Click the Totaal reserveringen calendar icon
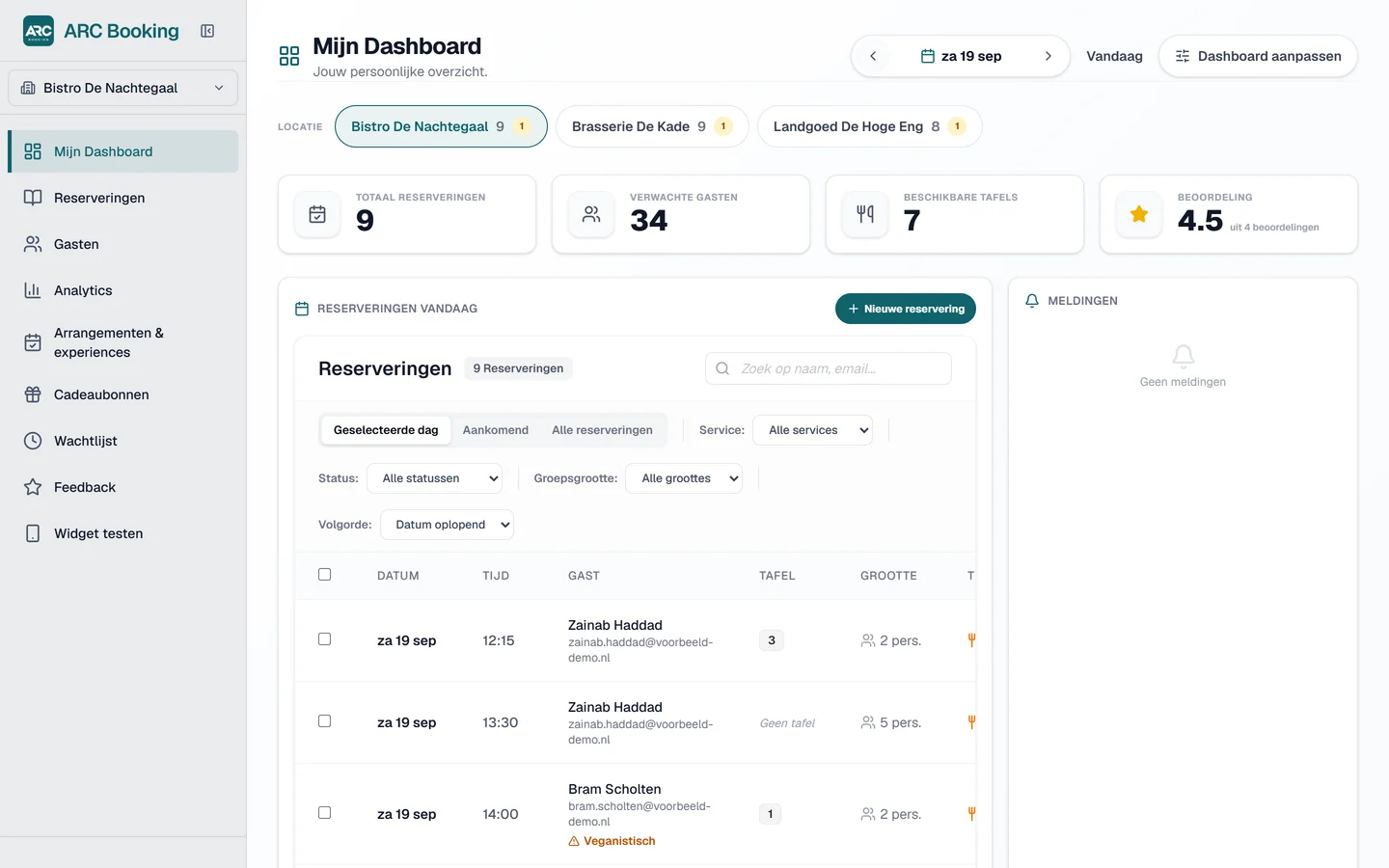1389x868 pixels. point(317,214)
